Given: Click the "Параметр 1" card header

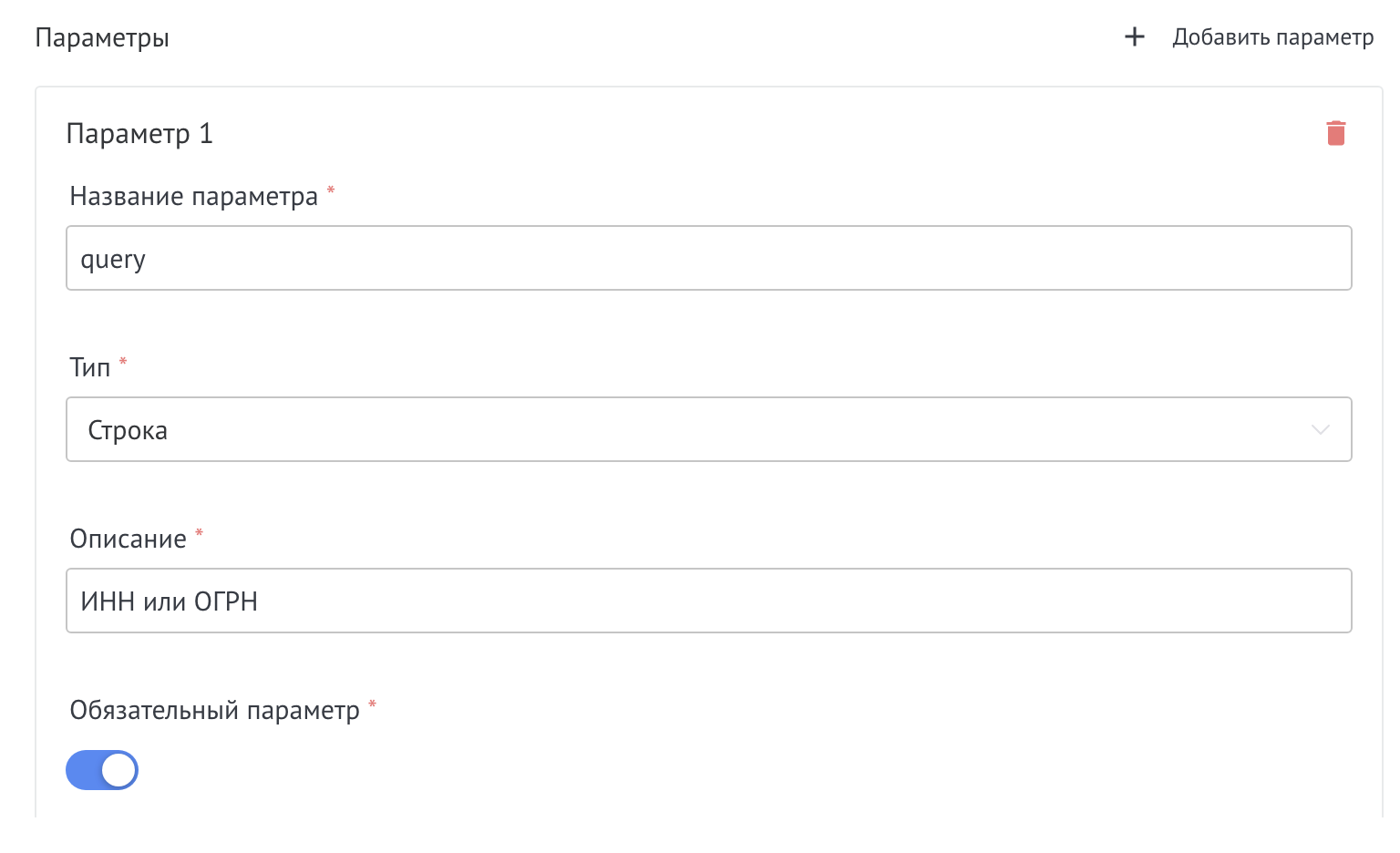Looking at the screenshot, I should click(139, 133).
